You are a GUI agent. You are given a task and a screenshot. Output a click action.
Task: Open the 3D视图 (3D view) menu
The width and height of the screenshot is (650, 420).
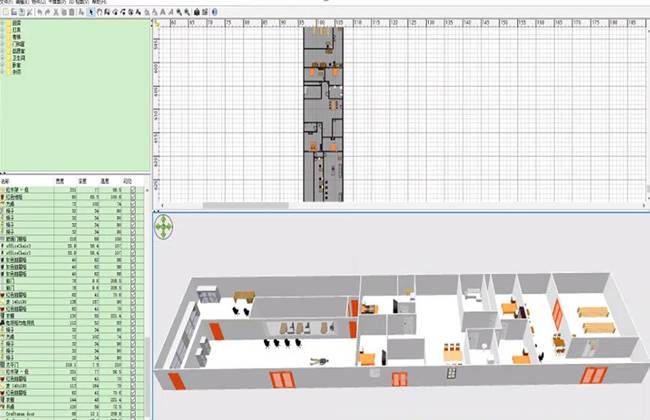pyautogui.click(x=79, y=2)
